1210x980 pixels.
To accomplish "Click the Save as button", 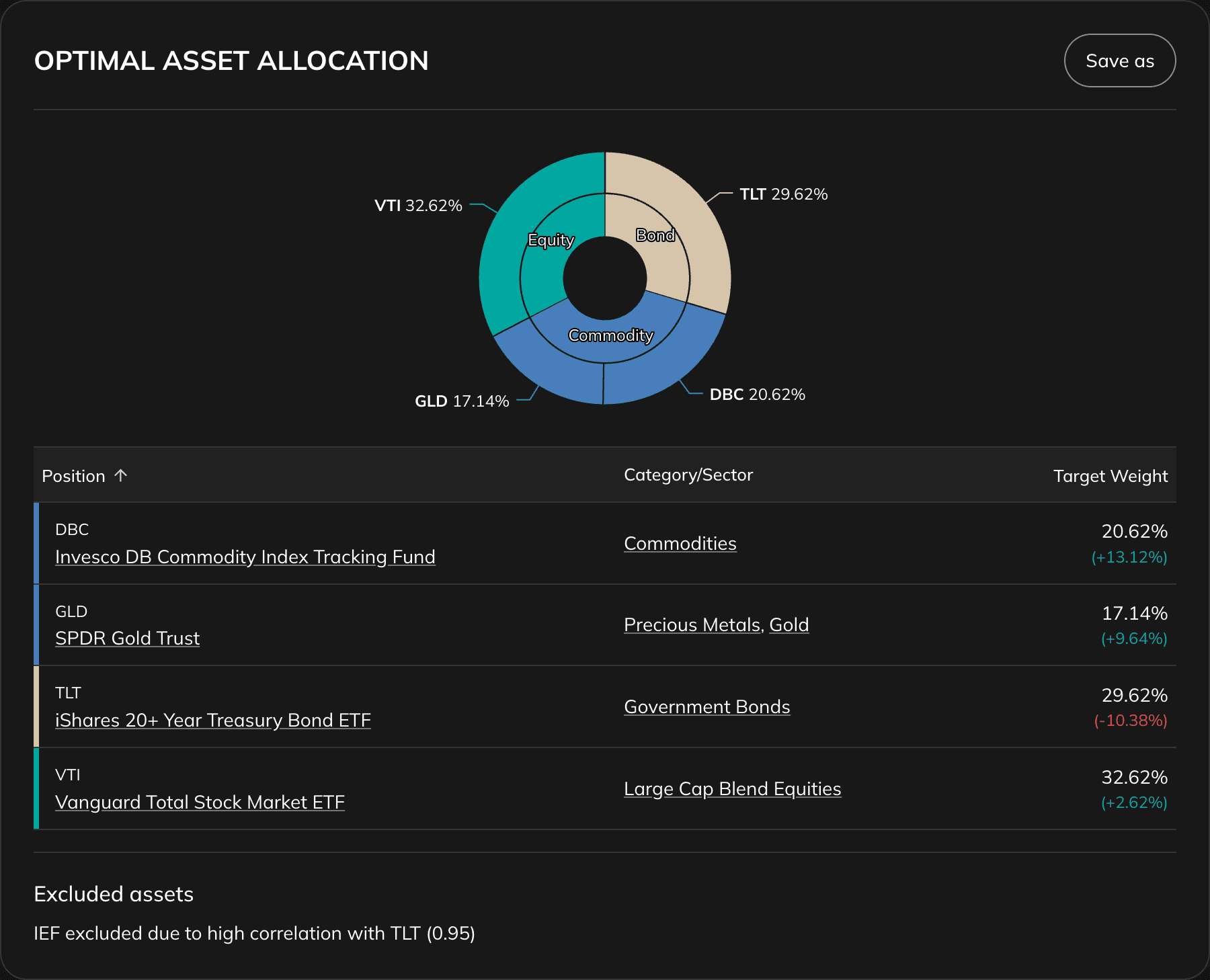I will 1119,60.
